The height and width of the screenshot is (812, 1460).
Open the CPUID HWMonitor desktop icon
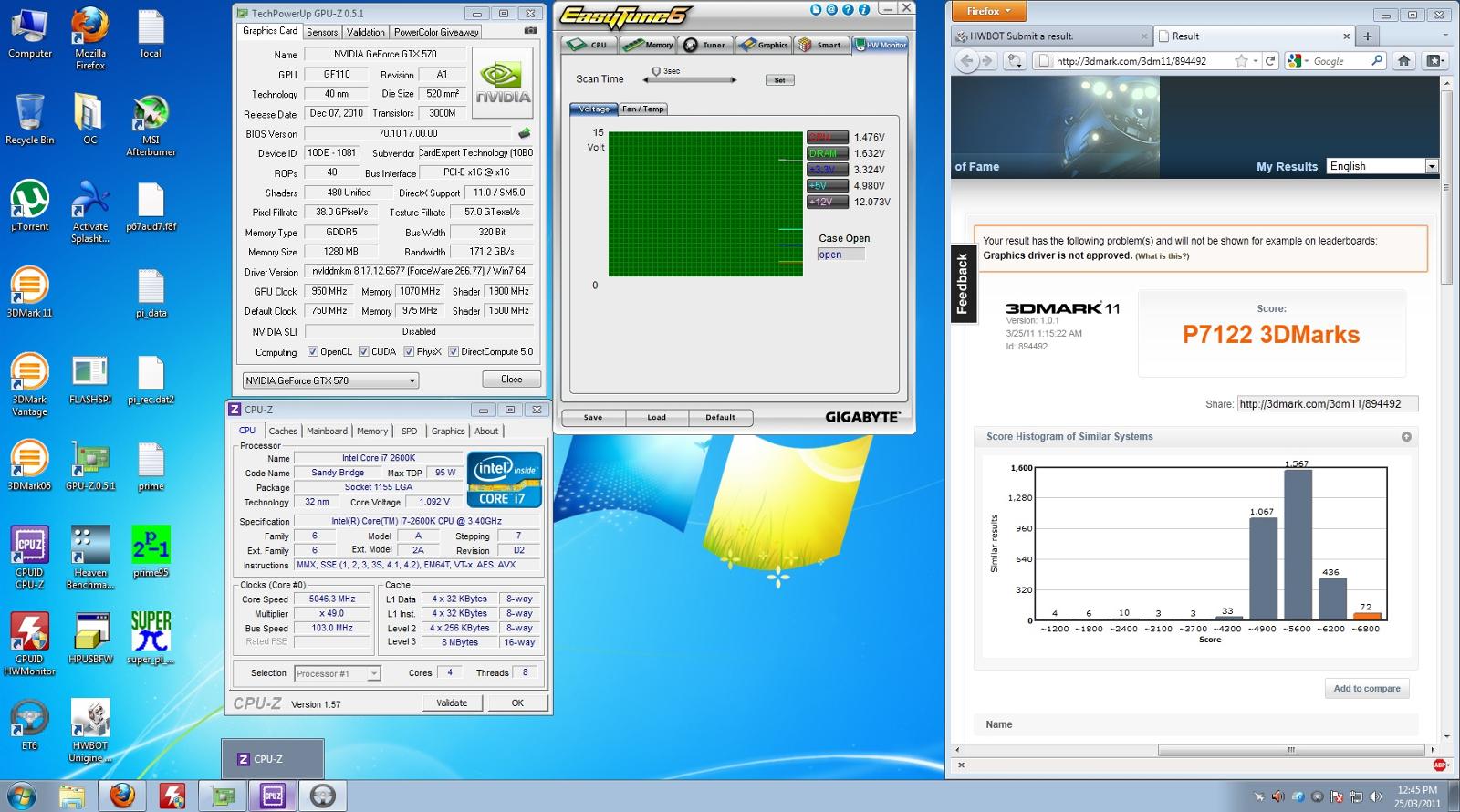29,643
